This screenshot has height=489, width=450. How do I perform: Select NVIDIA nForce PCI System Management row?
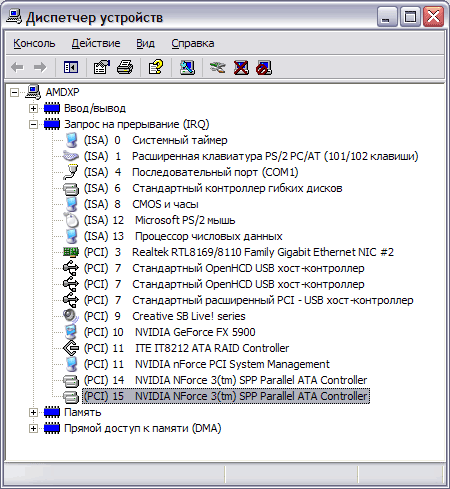[207, 364]
